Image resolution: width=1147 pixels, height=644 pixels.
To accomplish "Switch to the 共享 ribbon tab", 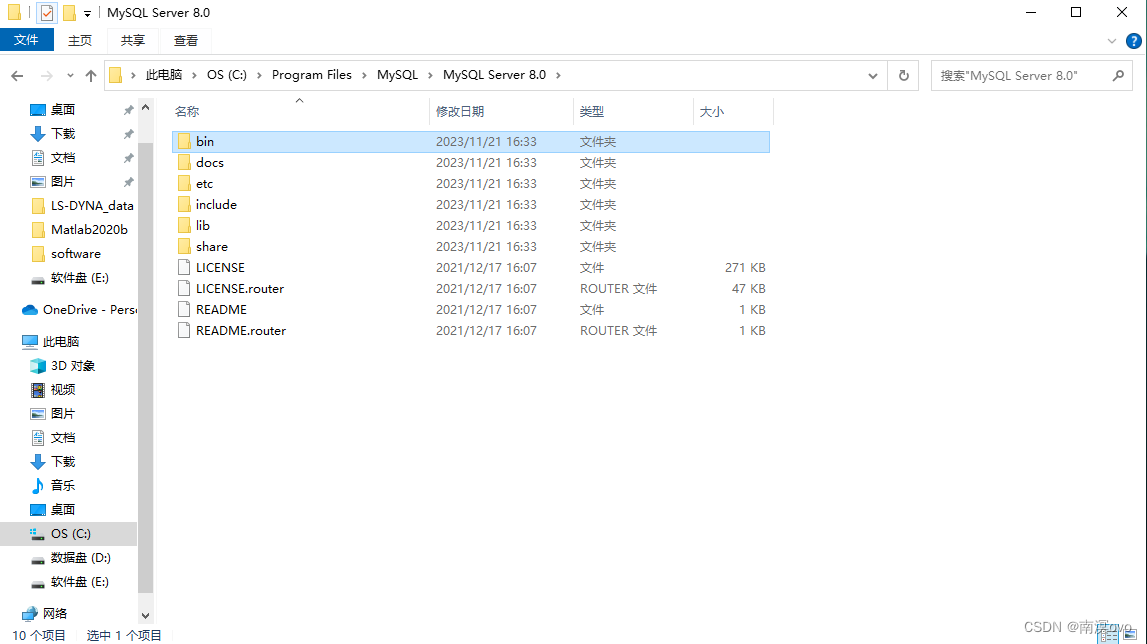I will 132,41.
